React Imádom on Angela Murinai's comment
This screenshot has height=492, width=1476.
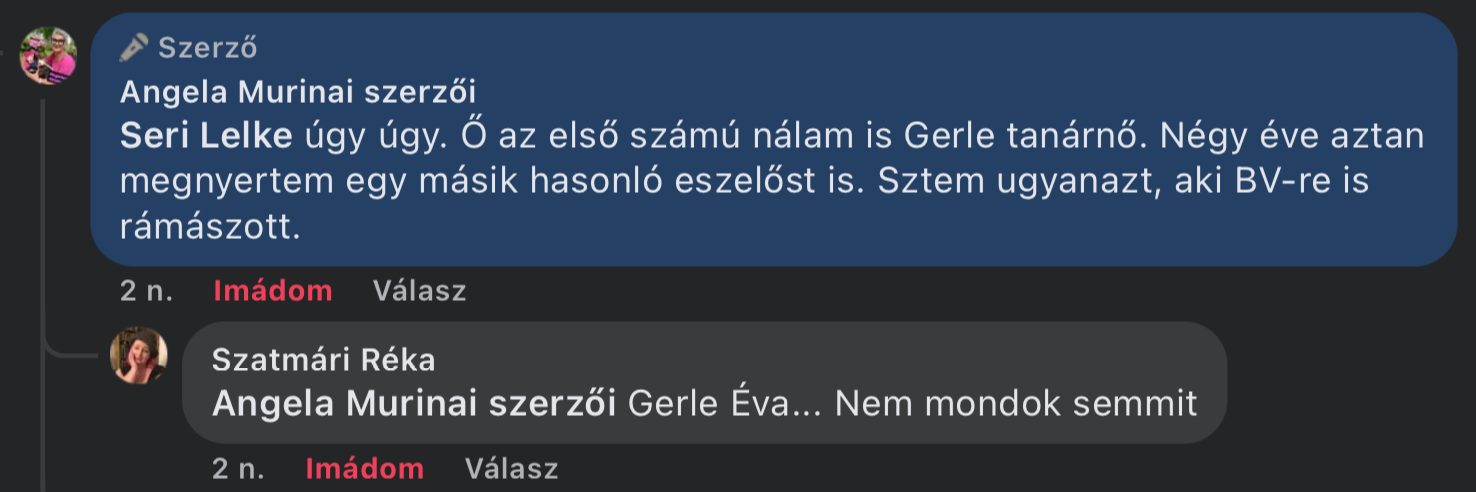(272, 291)
